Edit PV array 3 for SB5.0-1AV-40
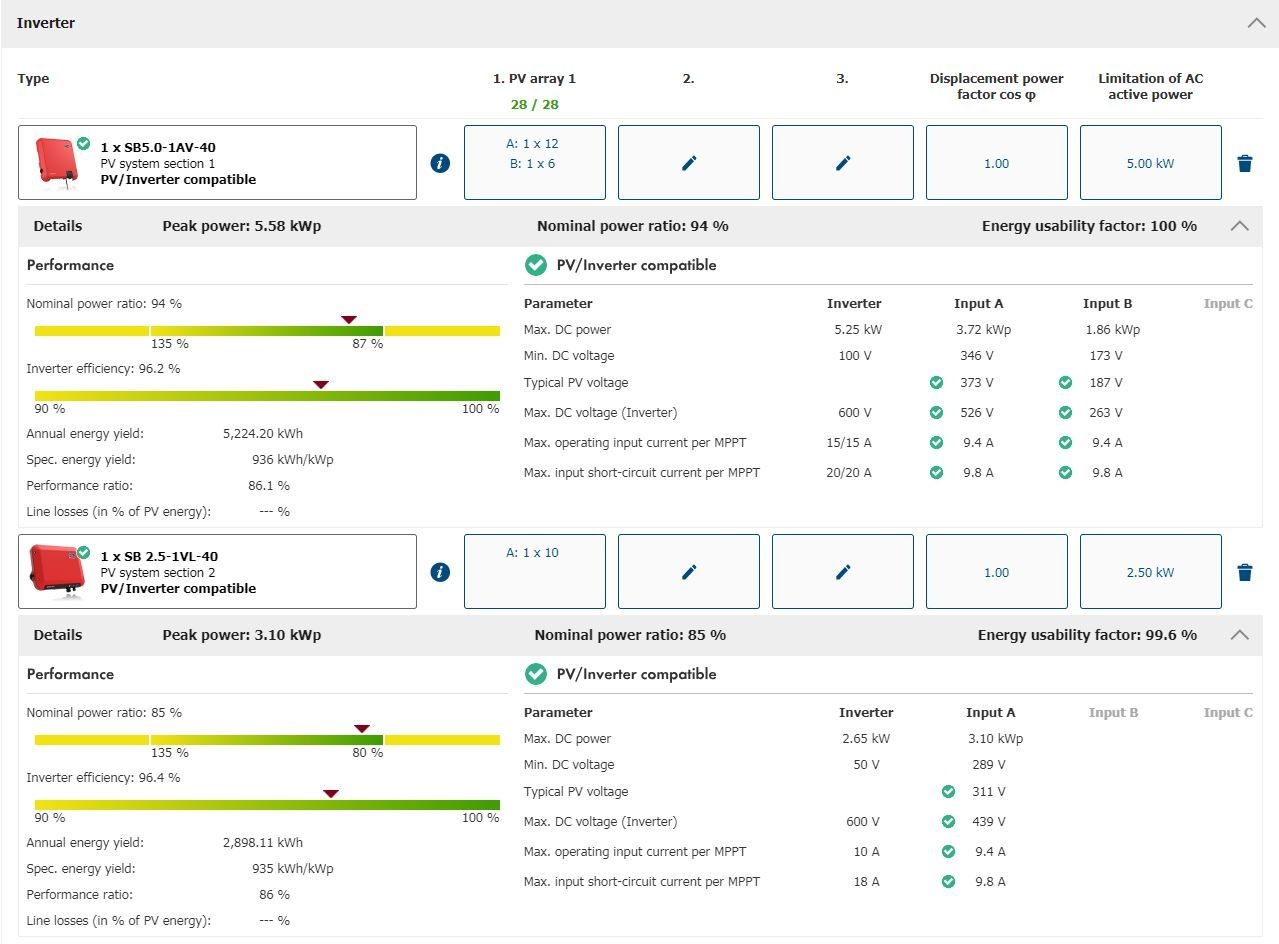Image resolution: width=1279 pixels, height=944 pixels. (x=842, y=163)
